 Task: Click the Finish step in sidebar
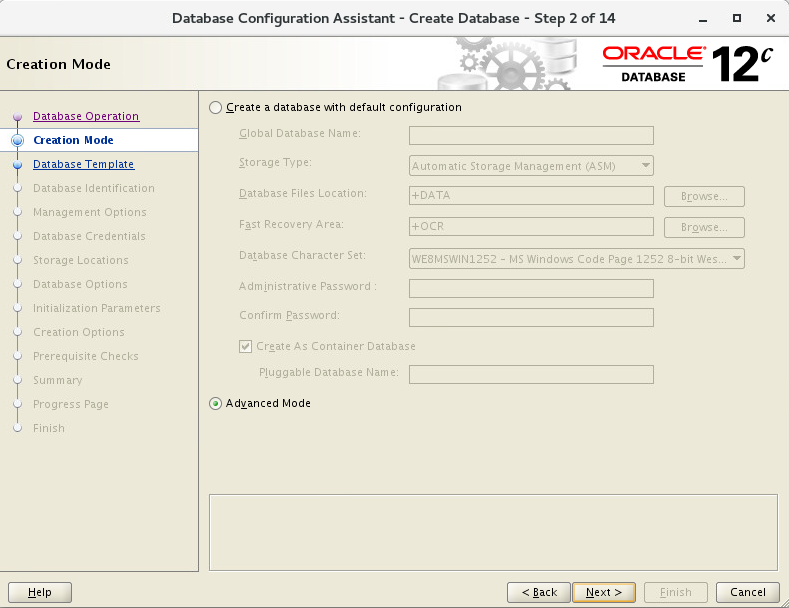tap(49, 428)
